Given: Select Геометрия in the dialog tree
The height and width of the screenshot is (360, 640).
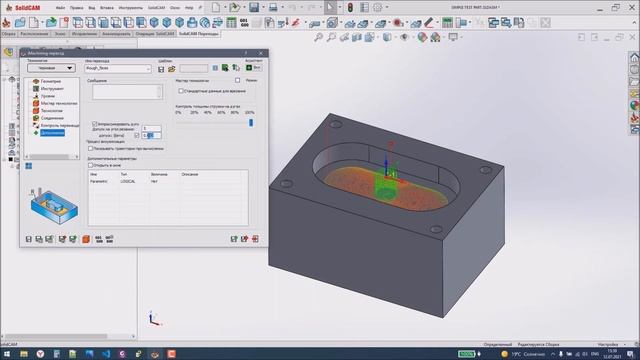Looking at the screenshot, I should click(51, 81).
